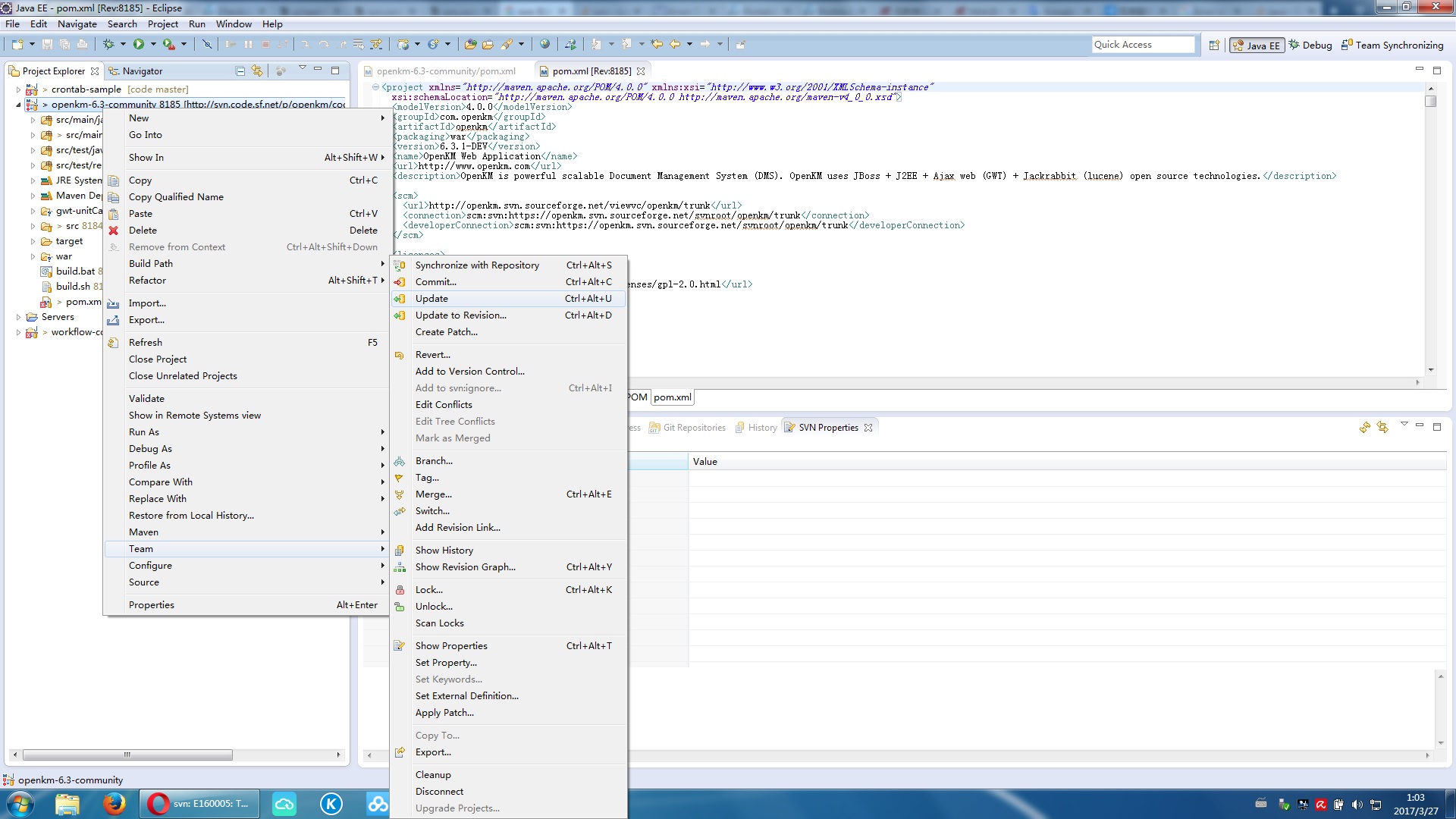This screenshot has height=819, width=1456.
Task: Click the Run toolbar button
Action: tap(139, 45)
